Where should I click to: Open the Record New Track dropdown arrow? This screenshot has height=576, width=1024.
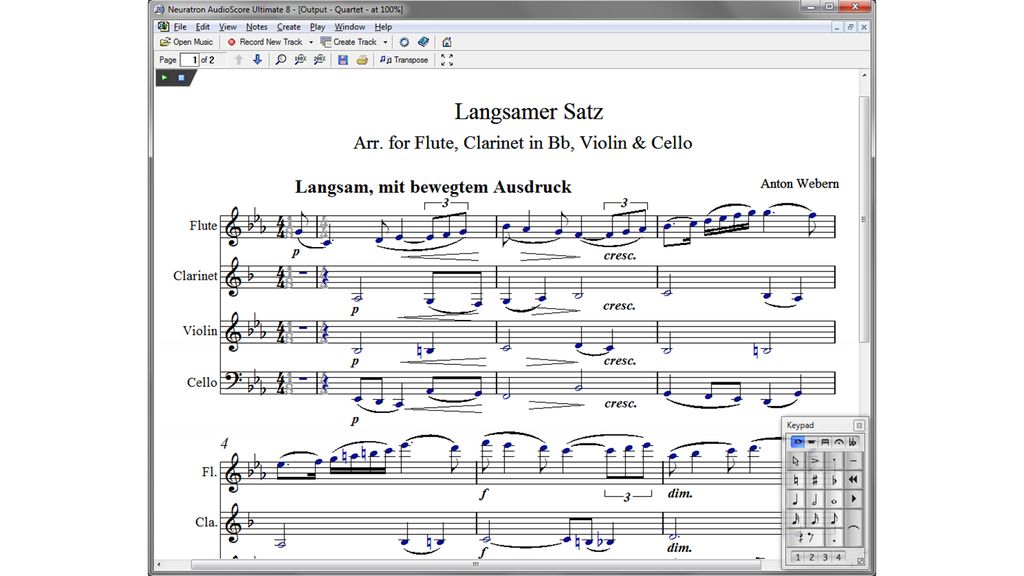(311, 42)
